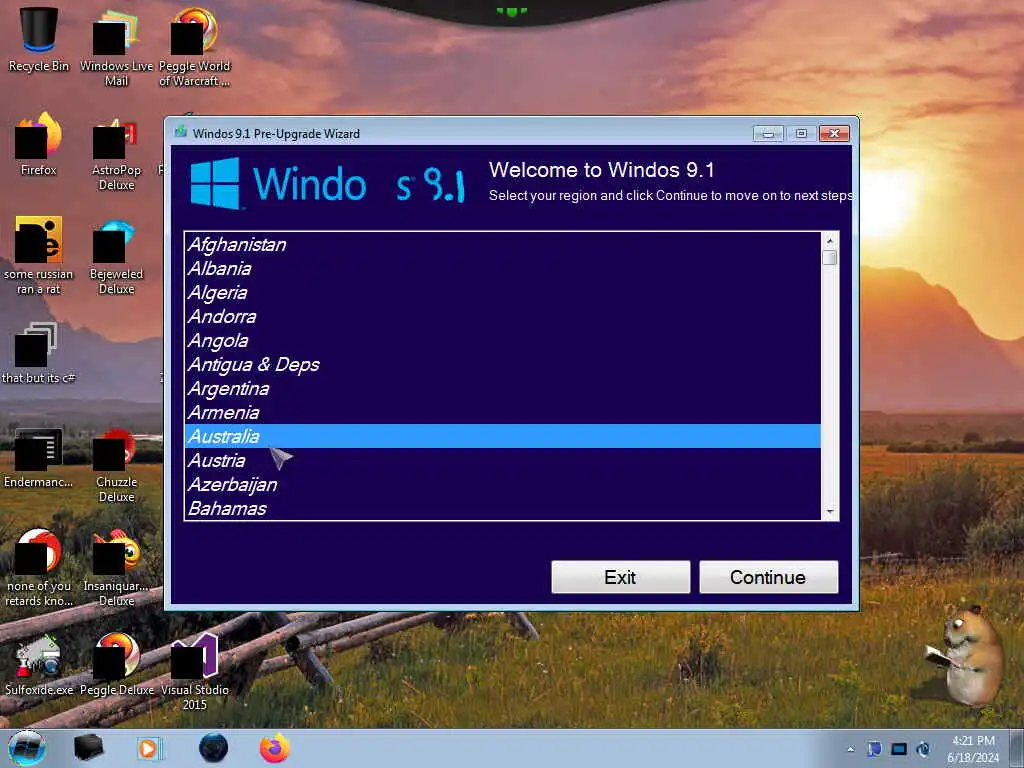Screen dimensions: 1024x768
Task: Select Azerbaijan in the region list
Action: 503,485
